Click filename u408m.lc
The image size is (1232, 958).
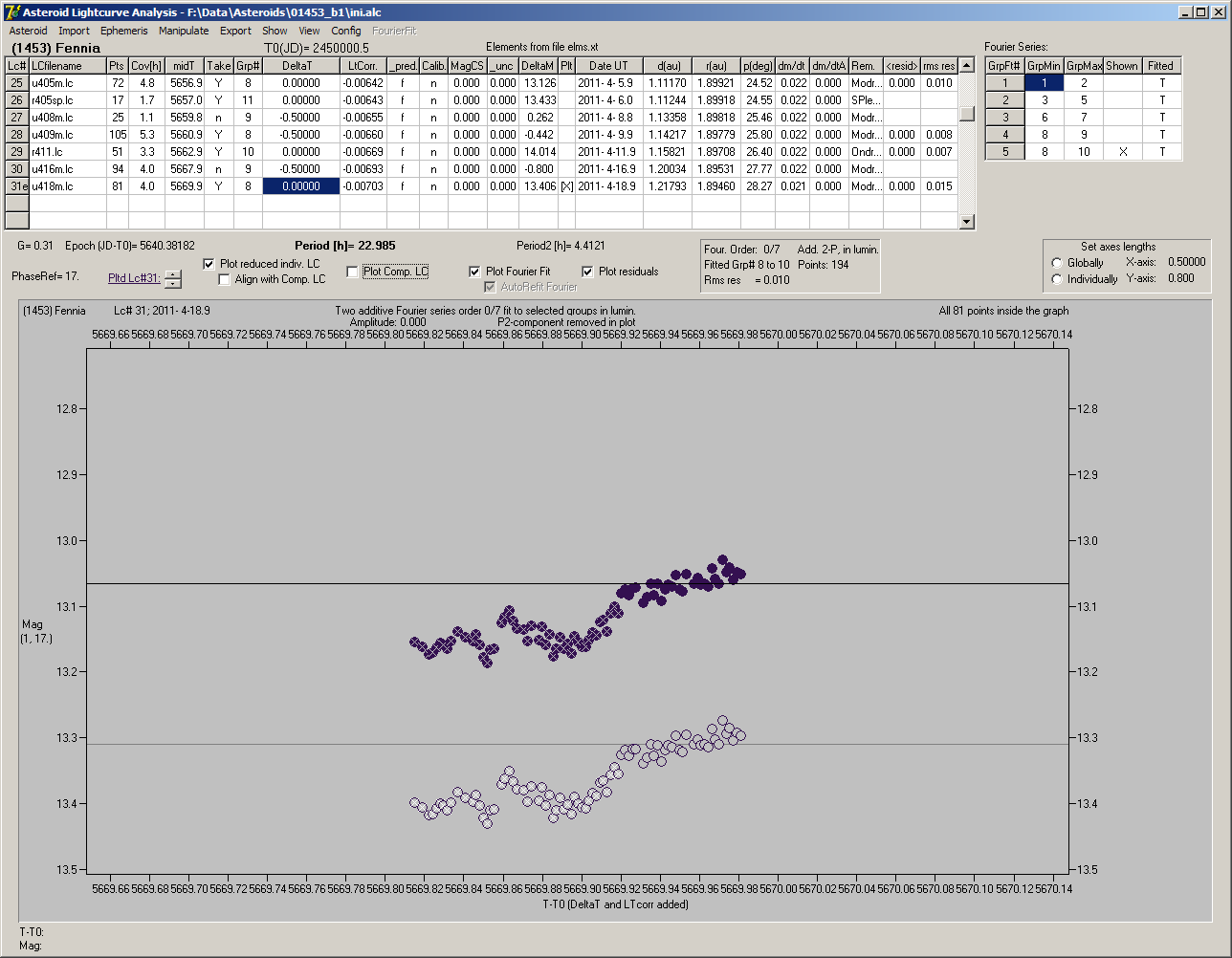[x=67, y=118]
